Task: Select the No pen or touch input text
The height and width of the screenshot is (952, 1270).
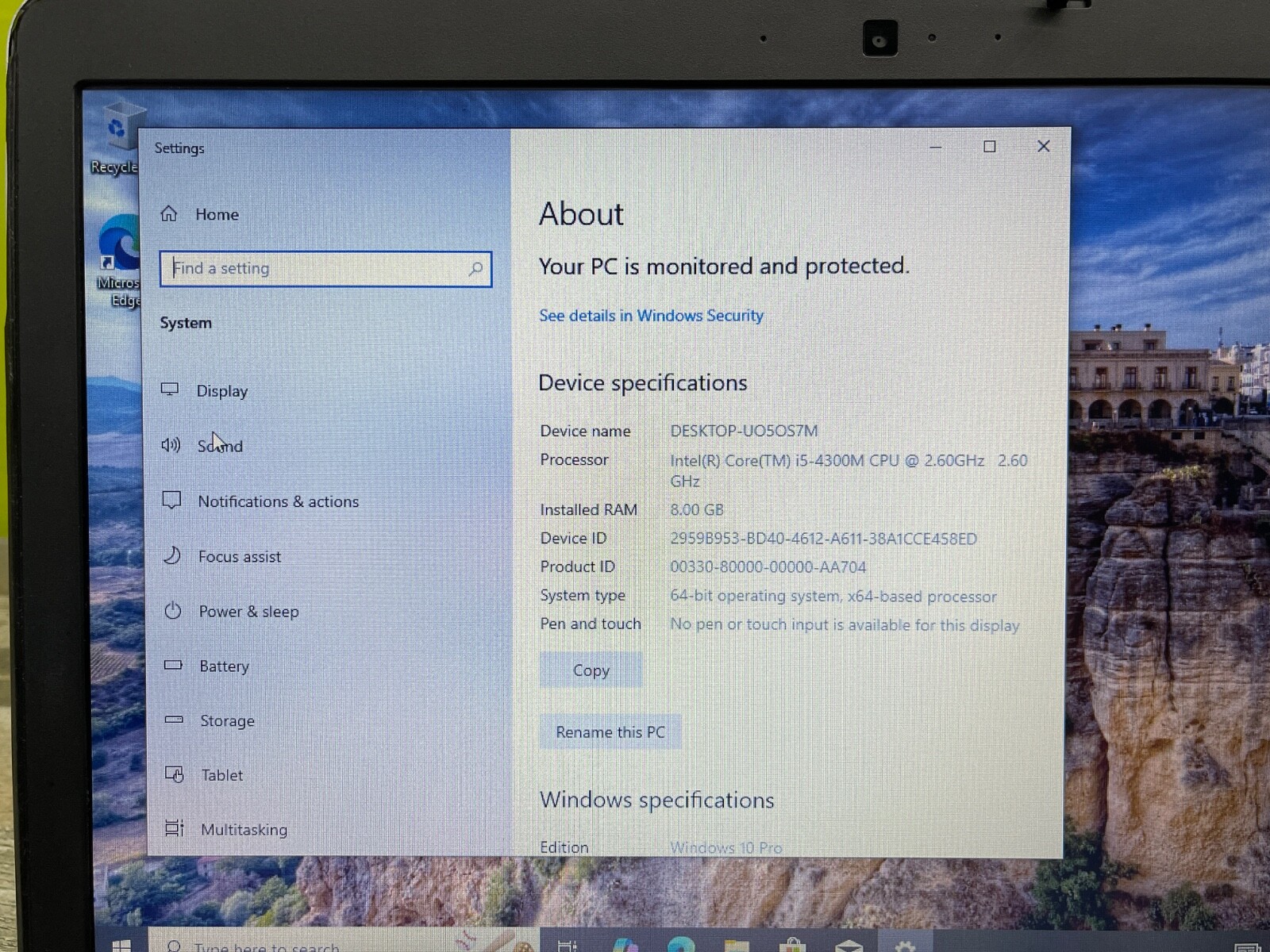Action: [x=845, y=625]
